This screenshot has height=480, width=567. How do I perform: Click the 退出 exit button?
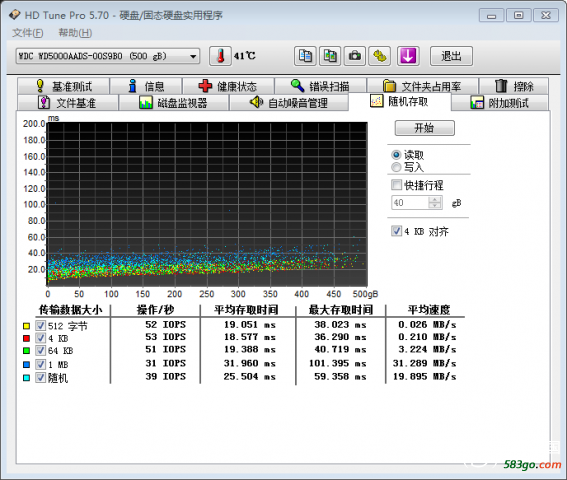[451, 56]
